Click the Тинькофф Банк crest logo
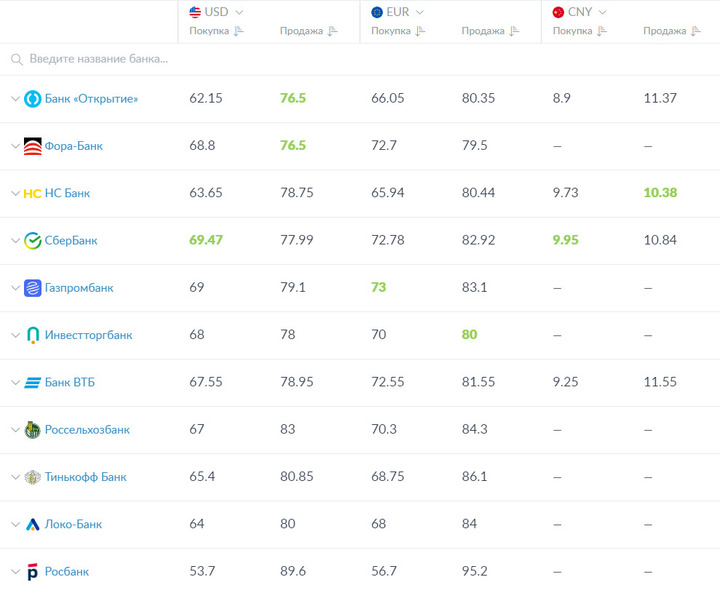 tap(33, 477)
